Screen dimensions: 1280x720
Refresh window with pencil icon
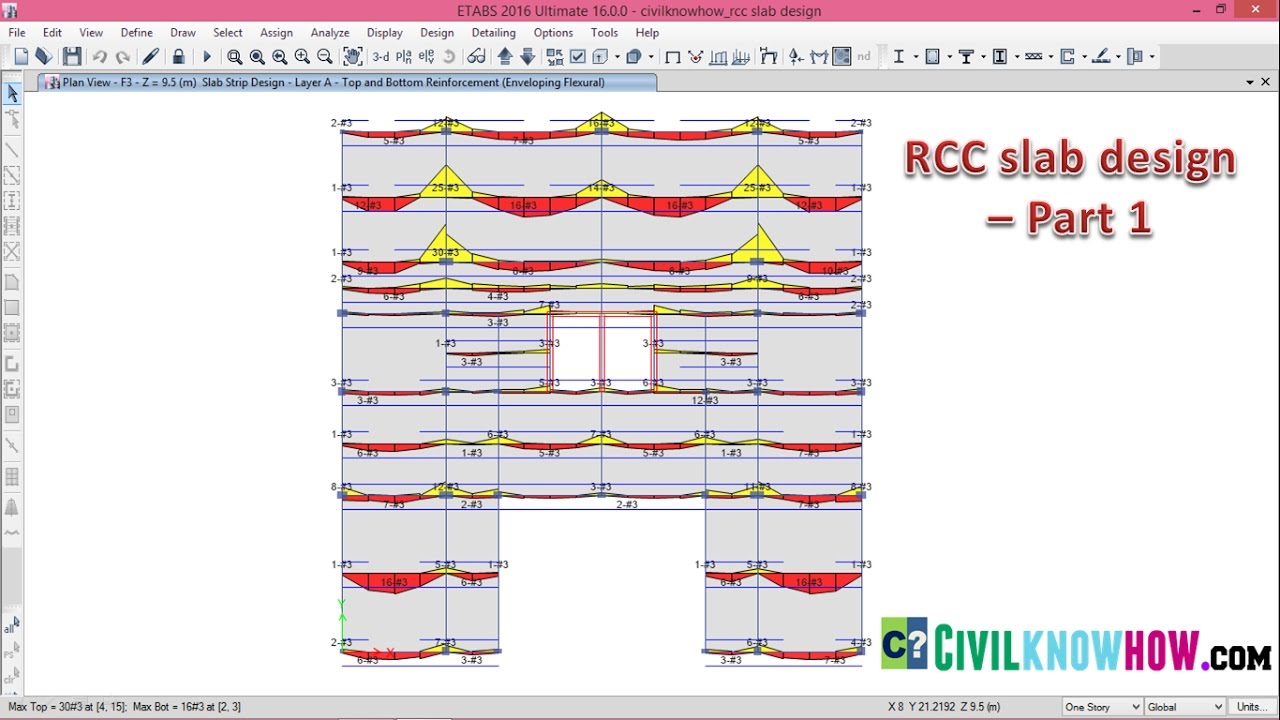(151, 57)
